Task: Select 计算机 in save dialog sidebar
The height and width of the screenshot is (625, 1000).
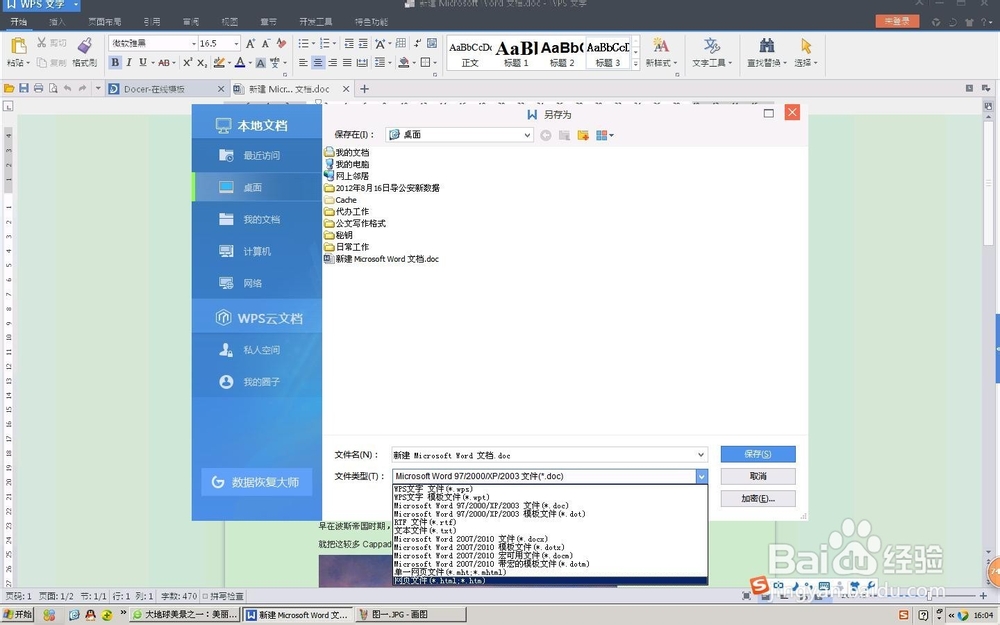Action: tap(257, 251)
